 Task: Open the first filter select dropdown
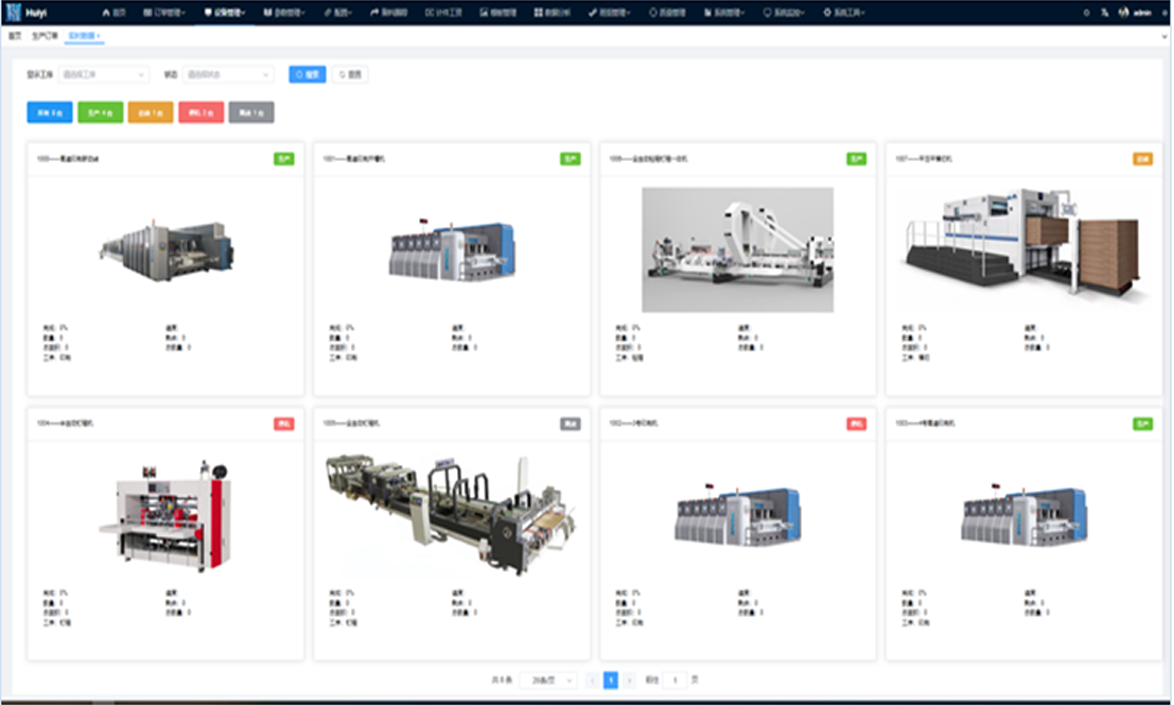[104, 74]
